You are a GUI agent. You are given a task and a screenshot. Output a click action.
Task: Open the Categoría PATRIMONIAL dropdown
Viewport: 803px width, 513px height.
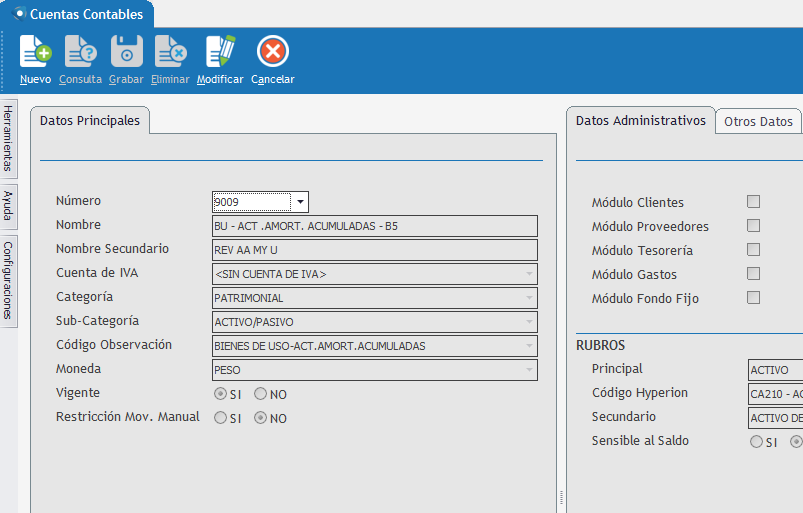pyautogui.click(x=529, y=298)
